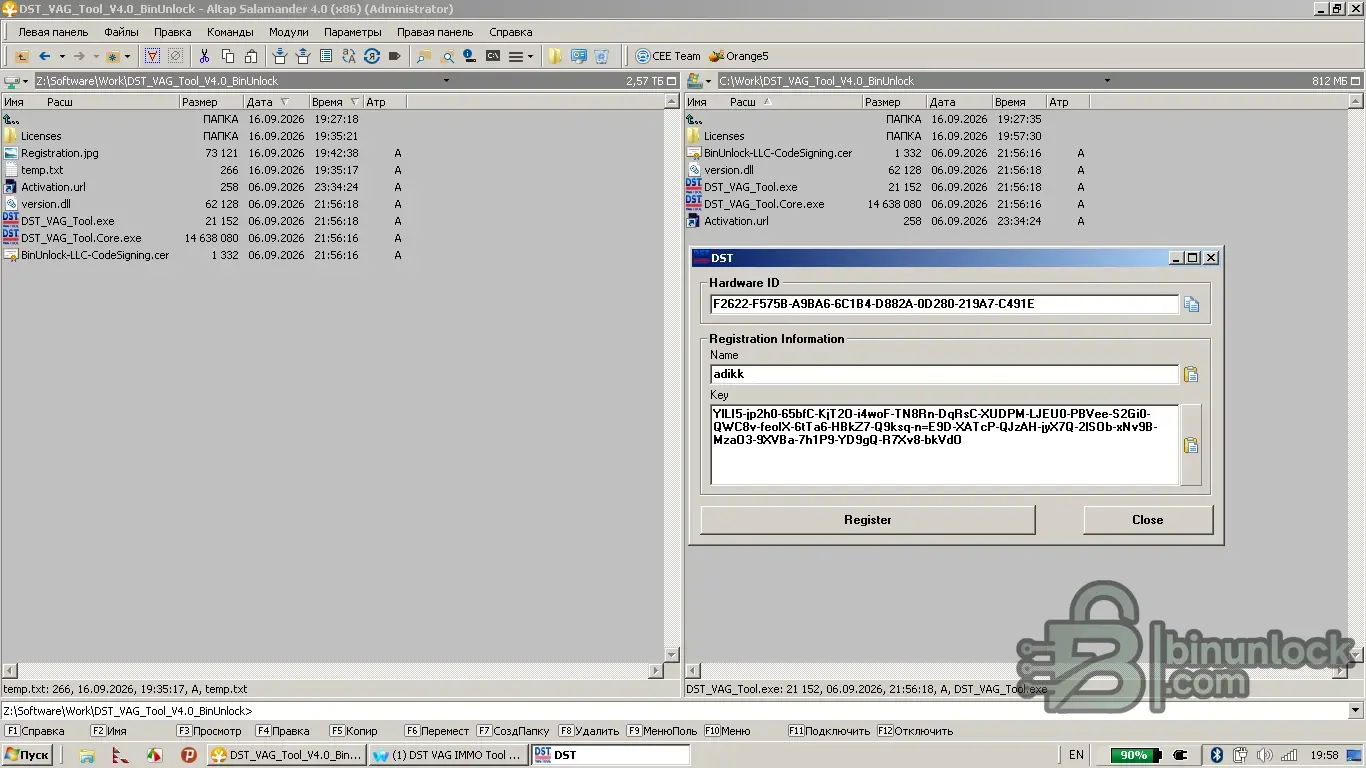Click the Пуск Start button on taskbar
Screen dimensions: 1366x768
(27, 755)
